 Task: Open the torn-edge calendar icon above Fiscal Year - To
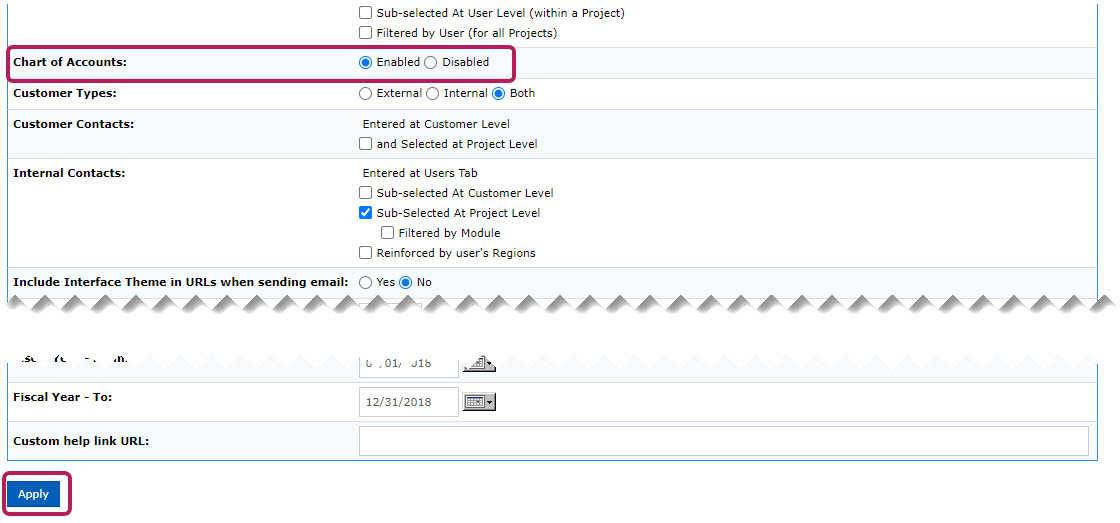(480, 363)
